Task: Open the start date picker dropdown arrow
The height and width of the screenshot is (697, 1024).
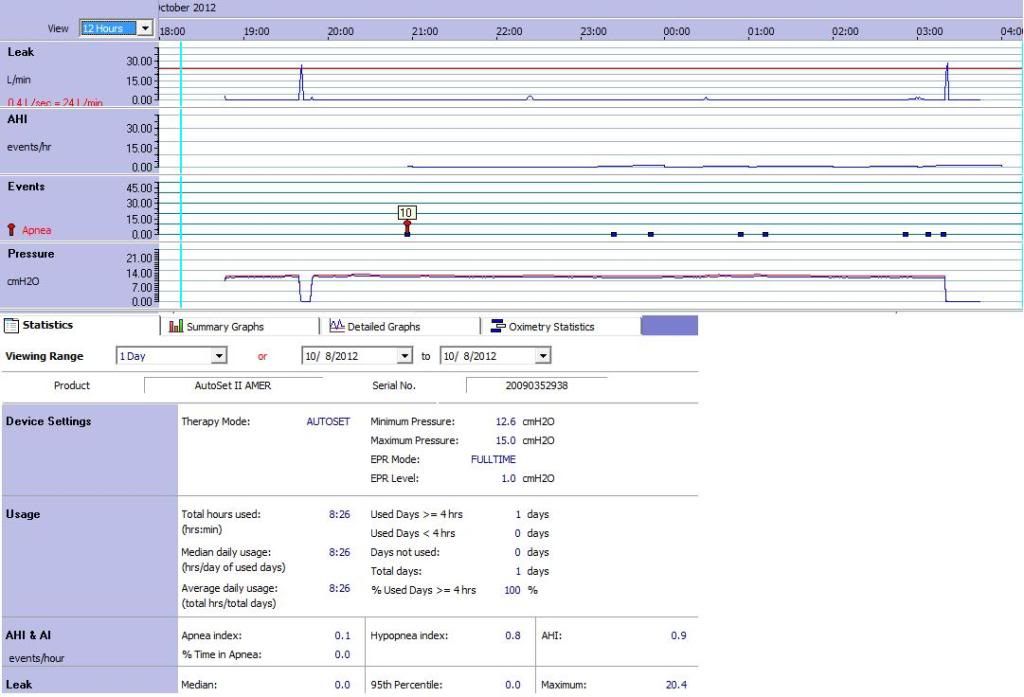Action: coord(404,355)
